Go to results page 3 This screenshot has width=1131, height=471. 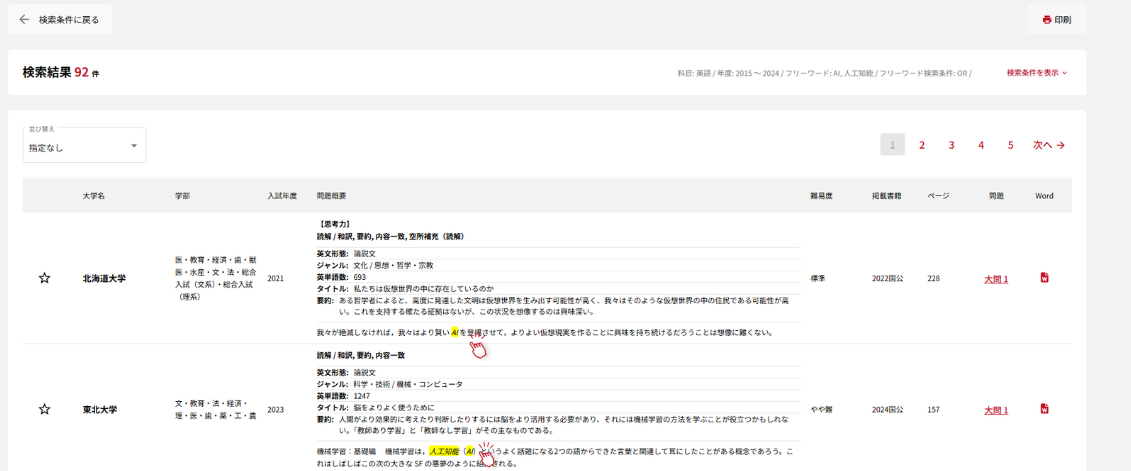[951, 145]
